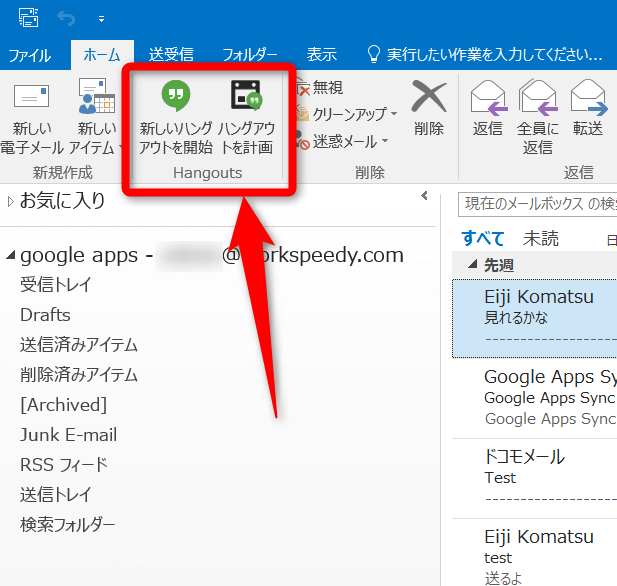The image size is (617, 586).
Task: Click the mailbox search field
Action: click(x=536, y=204)
